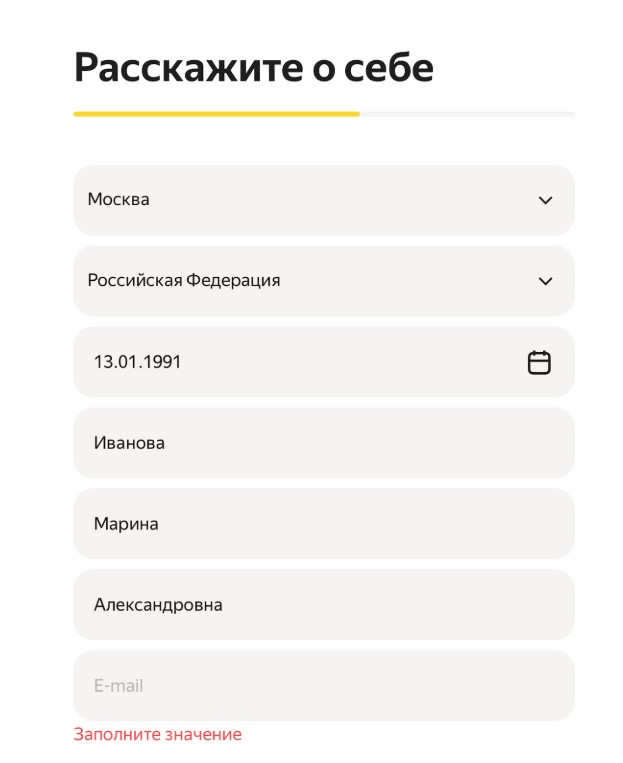Place cursor after the name Марина
Image resolution: width=623 pixels, height=763 pixels.
(x=160, y=524)
